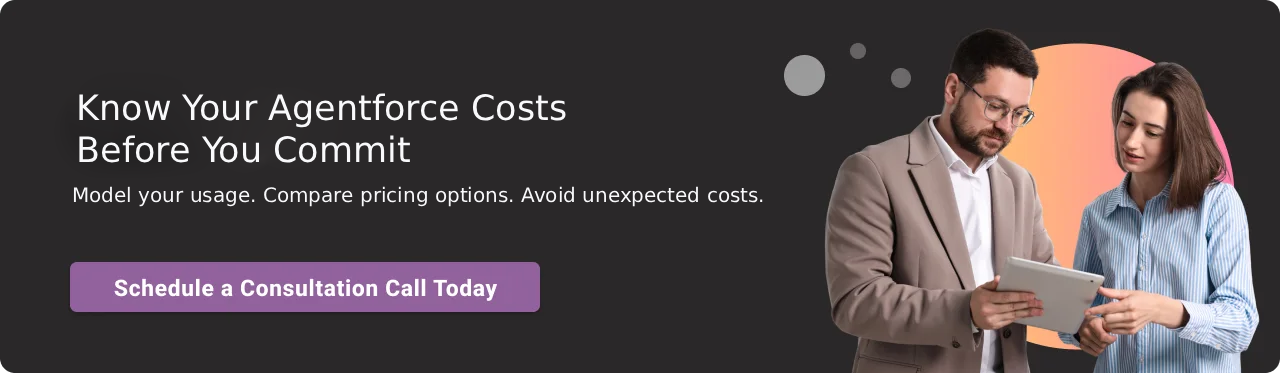Click the Before You Commit headline line

tap(243, 150)
